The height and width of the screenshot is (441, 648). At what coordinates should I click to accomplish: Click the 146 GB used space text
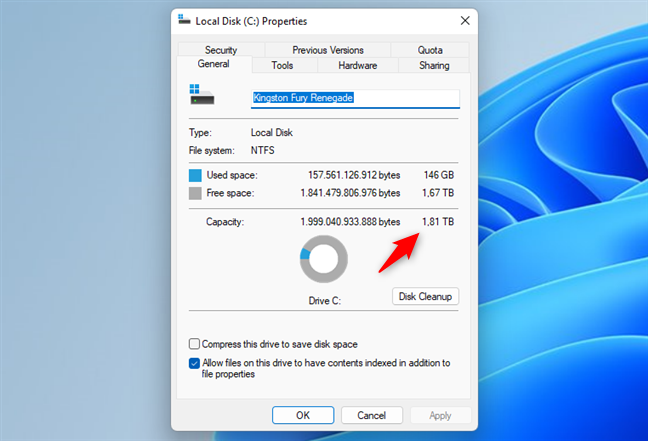[x=439, y=175]
